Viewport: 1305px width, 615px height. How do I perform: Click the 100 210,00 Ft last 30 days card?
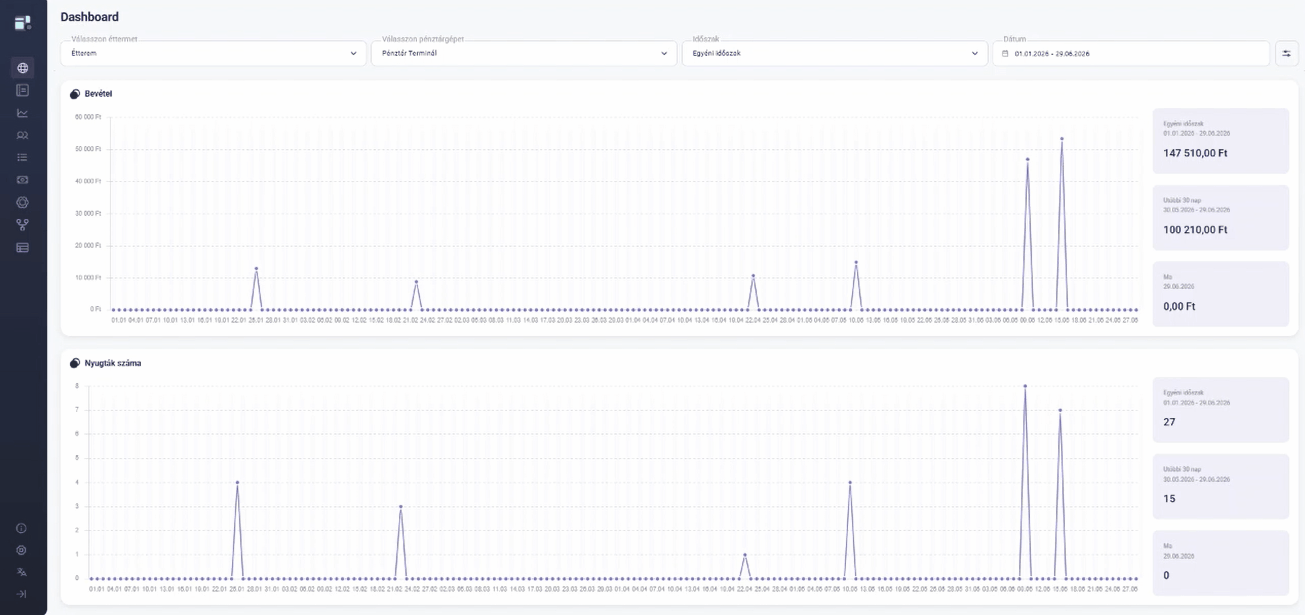tap(1221, 218)
